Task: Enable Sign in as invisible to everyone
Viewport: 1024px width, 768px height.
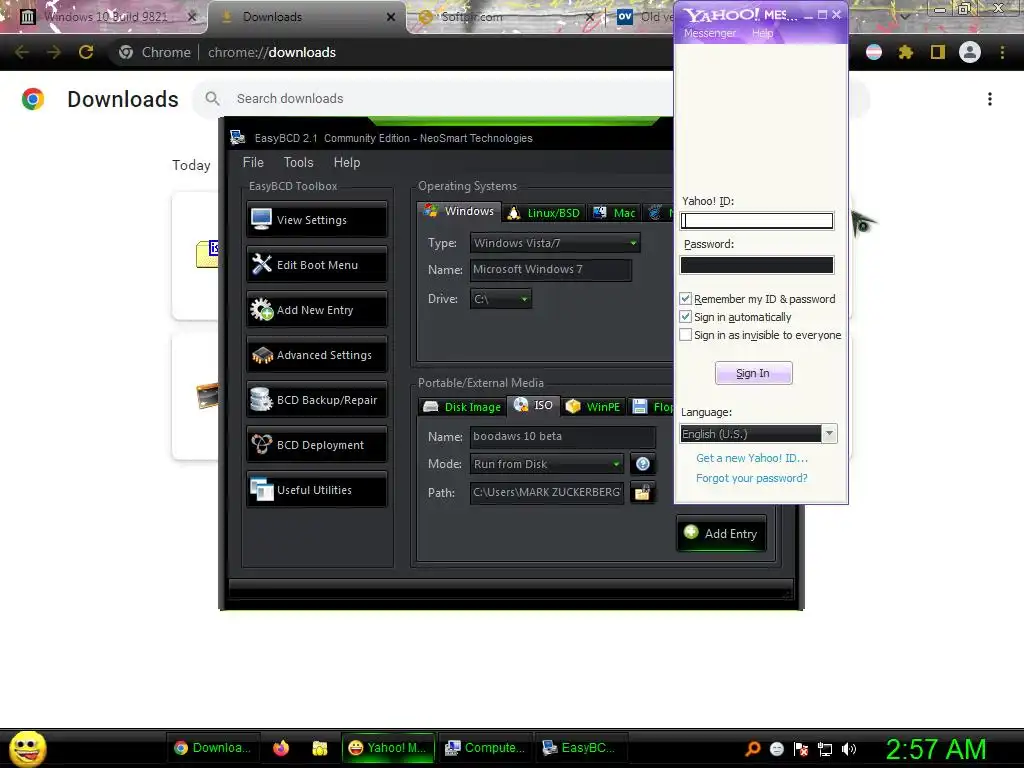Action: tap(685, 335)
